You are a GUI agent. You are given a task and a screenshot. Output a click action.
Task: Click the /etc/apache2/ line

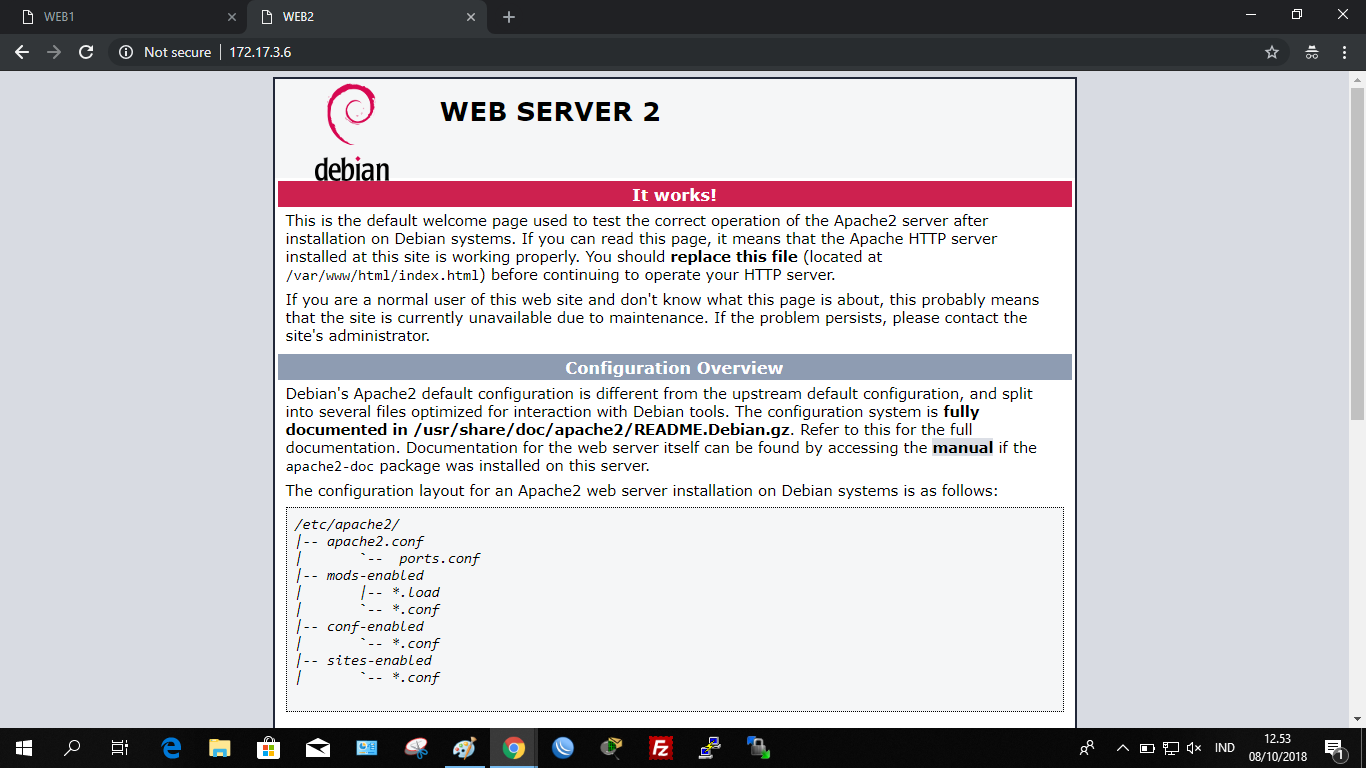click(347, 524)
